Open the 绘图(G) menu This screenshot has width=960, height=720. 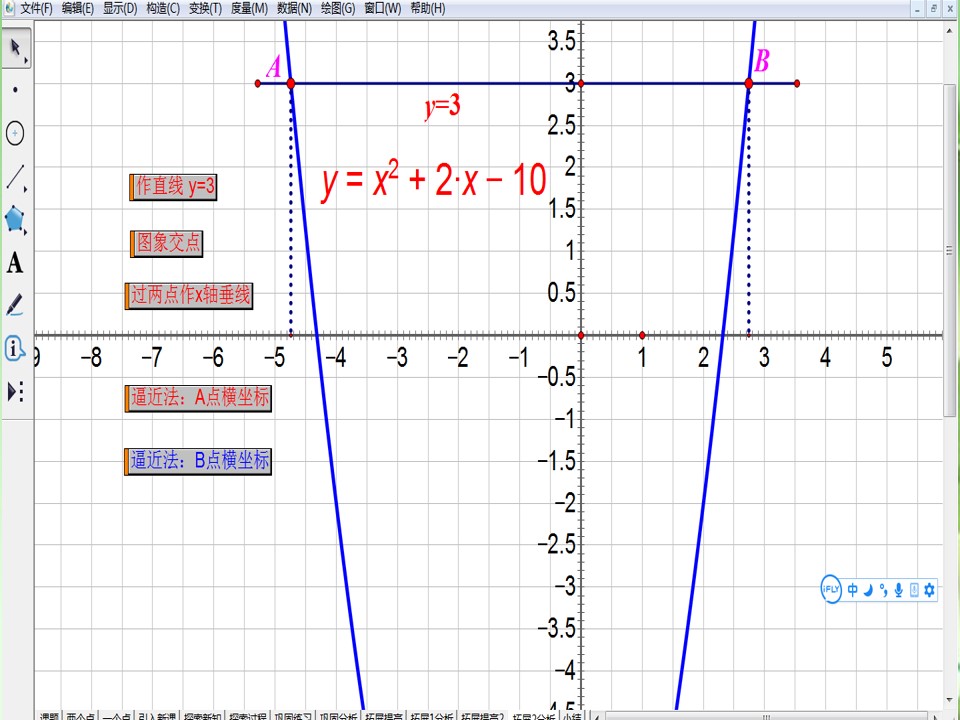pyautogui.click(x=338, y=9)
